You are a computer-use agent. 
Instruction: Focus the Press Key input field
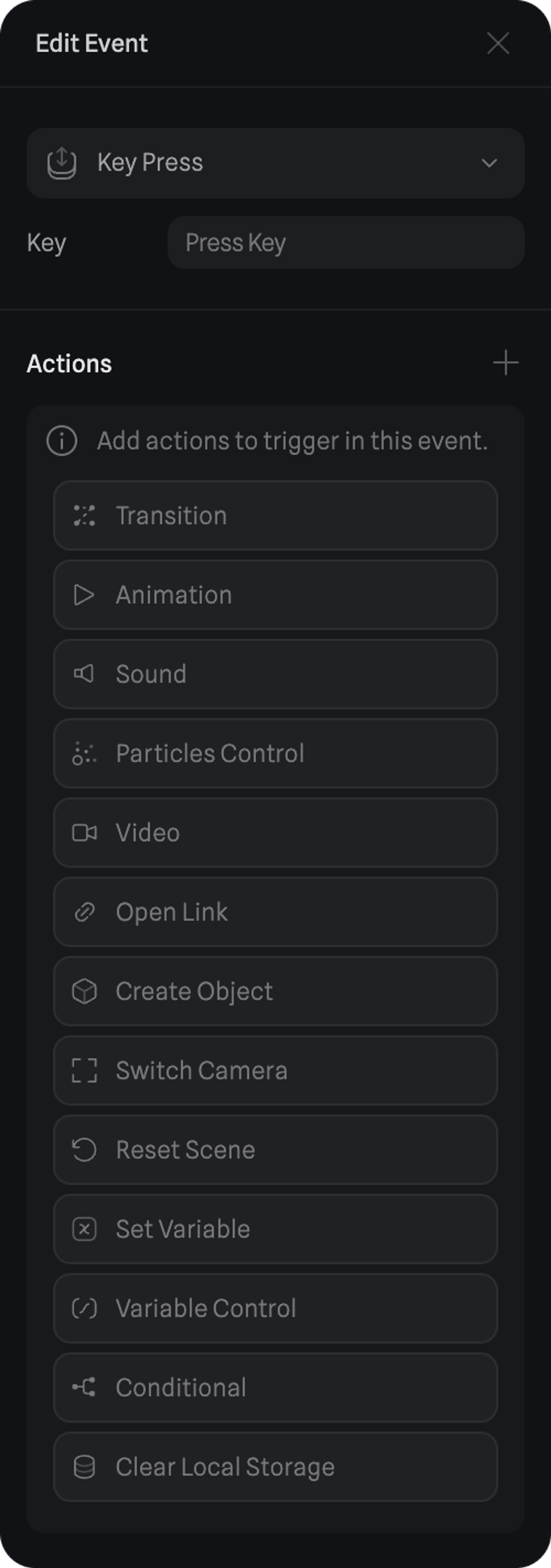[345, 243]
